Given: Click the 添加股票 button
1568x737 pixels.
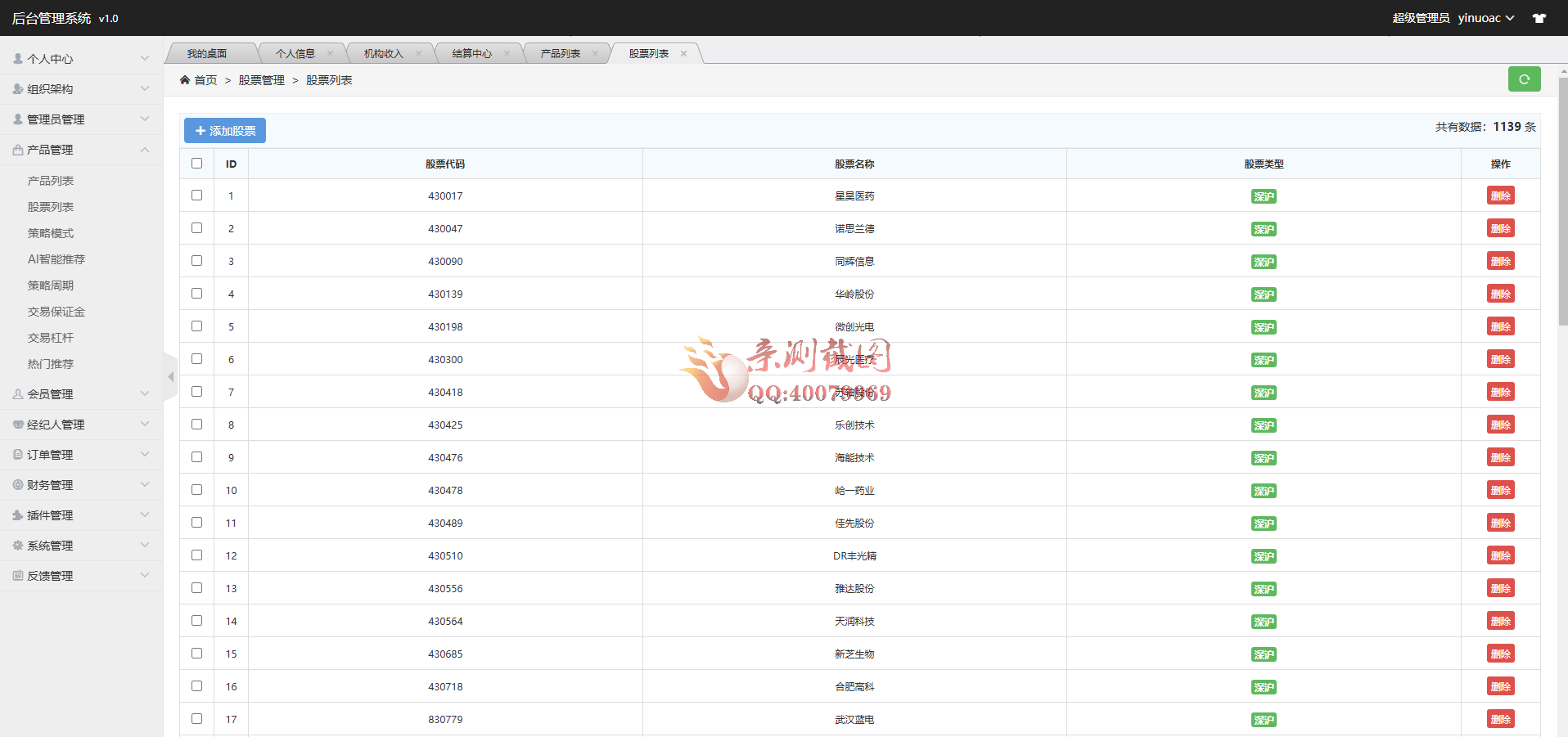Looking at the screenshot, I should click(225, 131).
